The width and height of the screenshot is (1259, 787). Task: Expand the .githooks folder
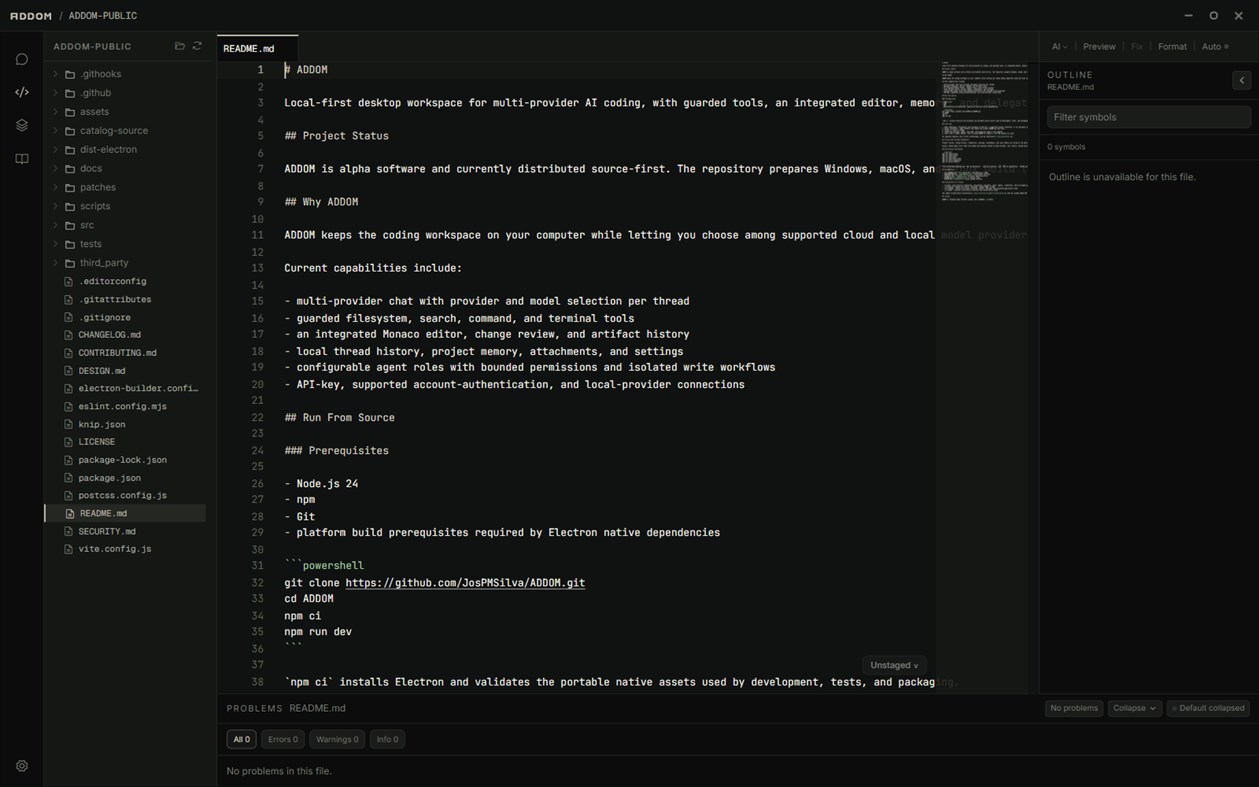pos(55,74)
